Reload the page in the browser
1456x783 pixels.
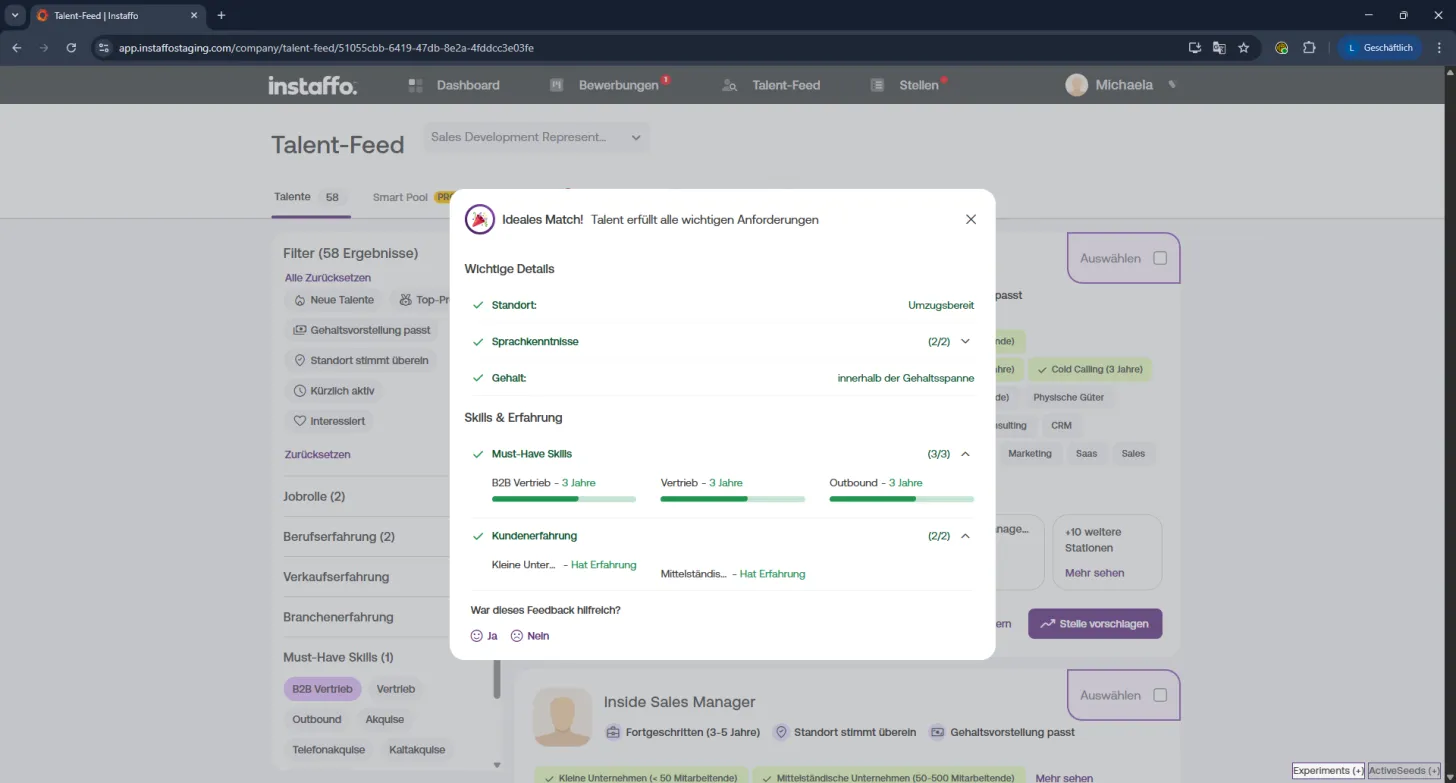click(x=71, y=47)
